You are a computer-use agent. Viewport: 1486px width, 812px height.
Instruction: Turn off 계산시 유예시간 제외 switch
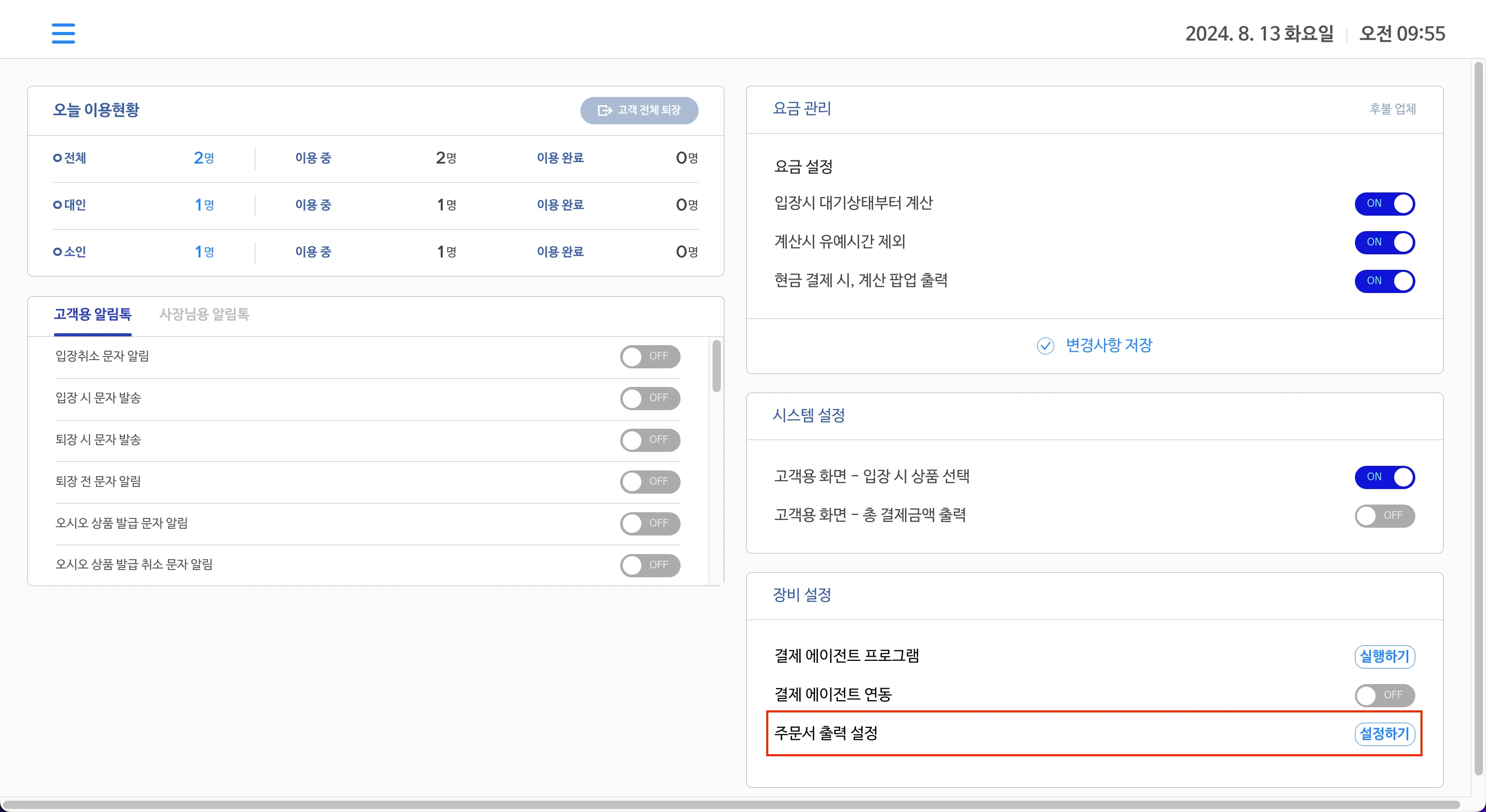(1384, 242)
